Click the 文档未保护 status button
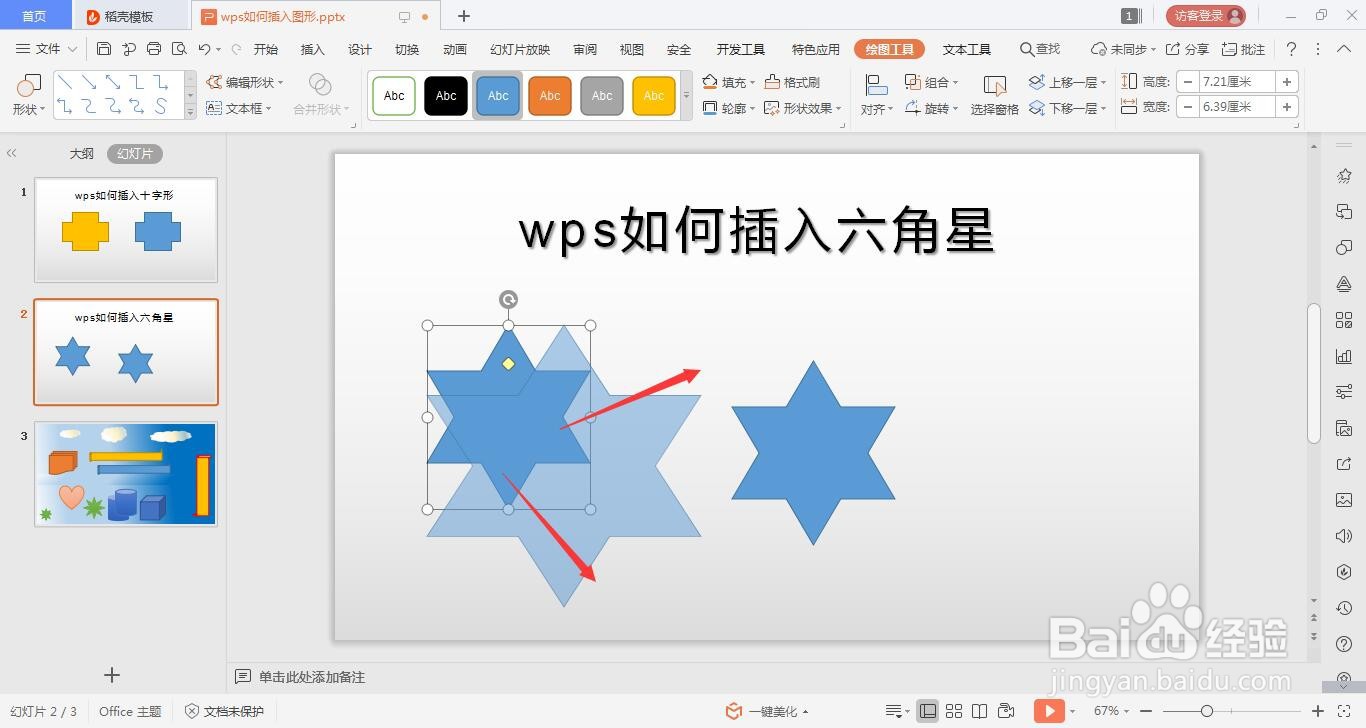 (225, 711)
